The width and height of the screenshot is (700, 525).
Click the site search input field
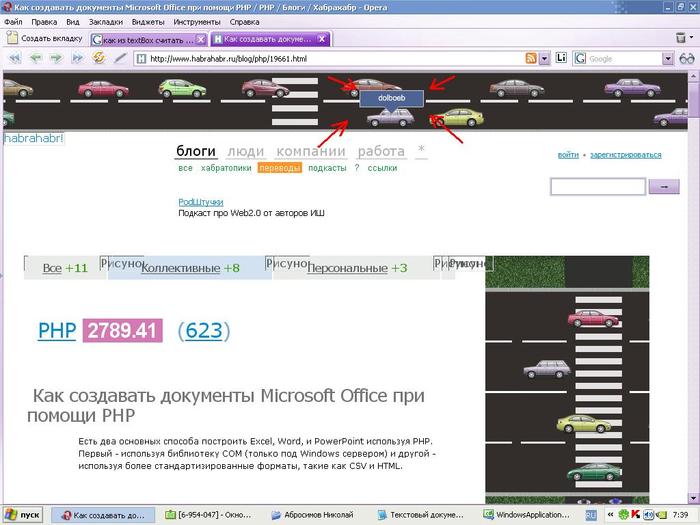click(x=598, y=187)
